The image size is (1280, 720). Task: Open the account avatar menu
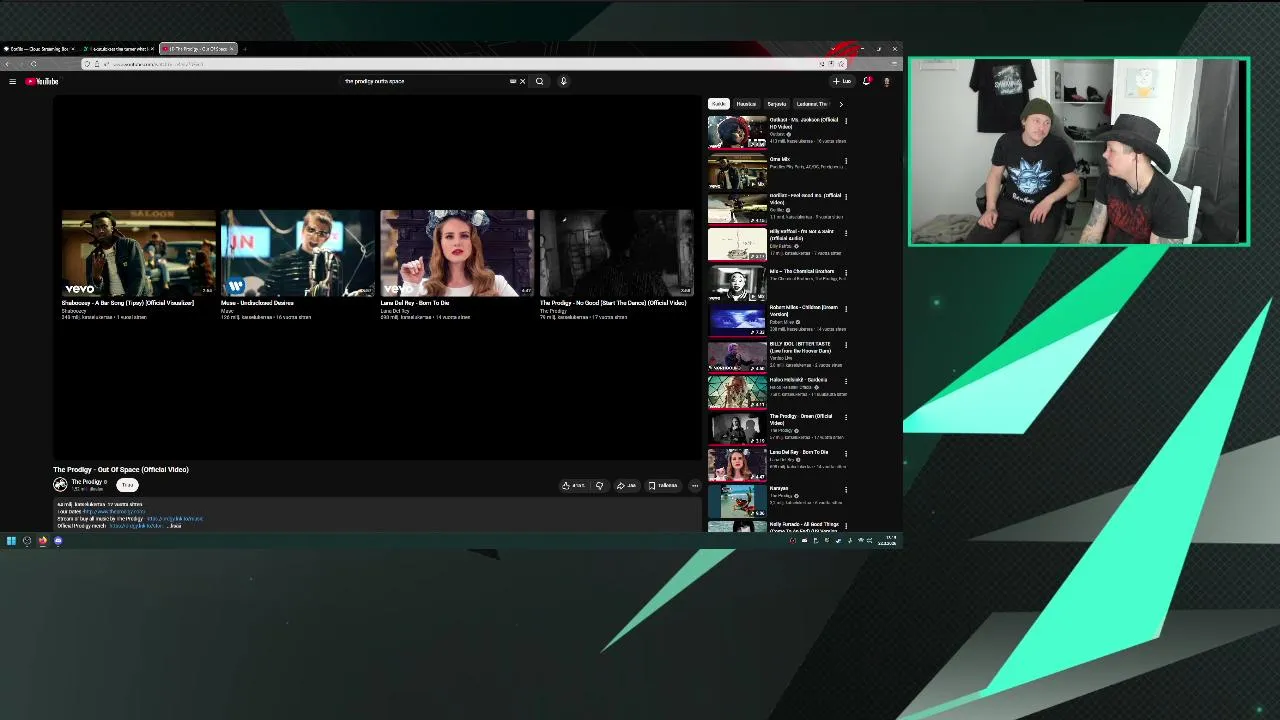[886, 81]
